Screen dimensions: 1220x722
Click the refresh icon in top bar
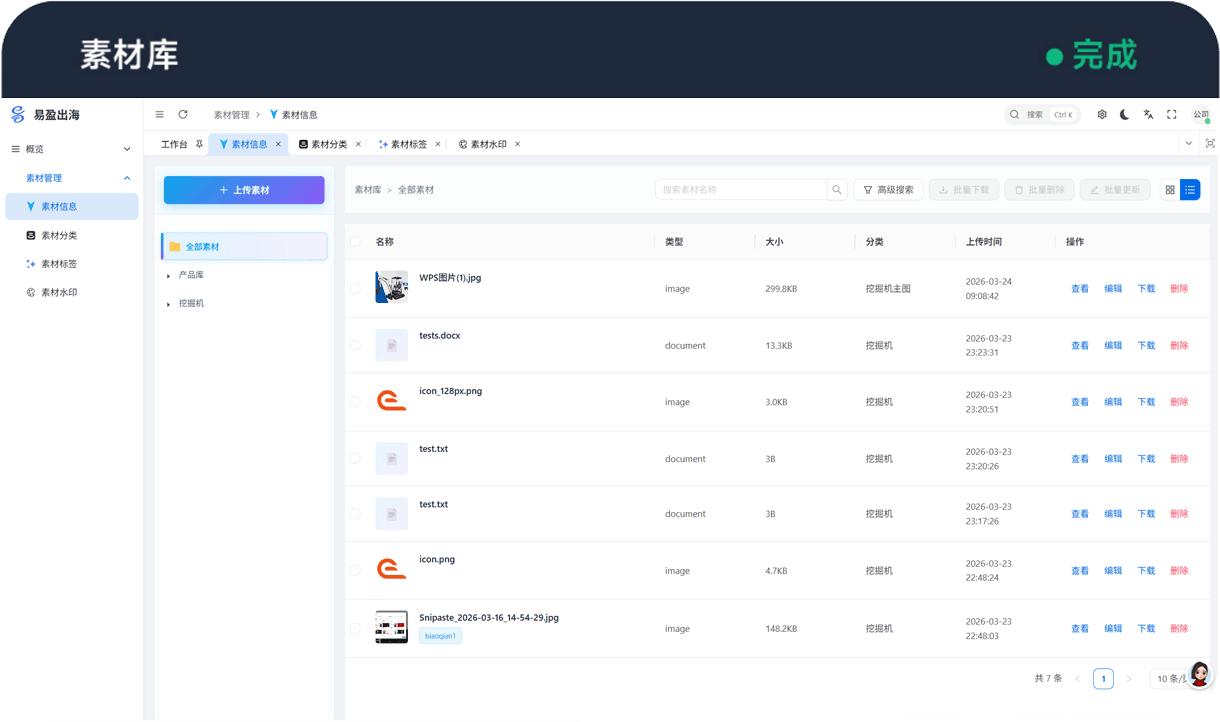[183, 114]
